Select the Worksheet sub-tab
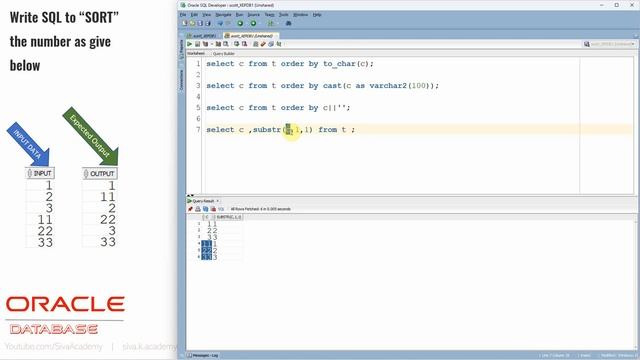The image size is (640, 360). [x=196, y=53]
